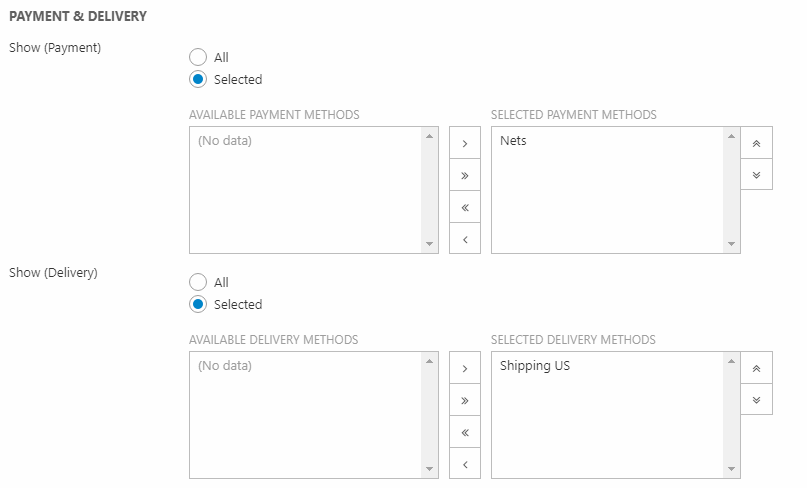The image size is (807, 488).
Task: Move Shipping US to top of list
Action: click(756, 368)
